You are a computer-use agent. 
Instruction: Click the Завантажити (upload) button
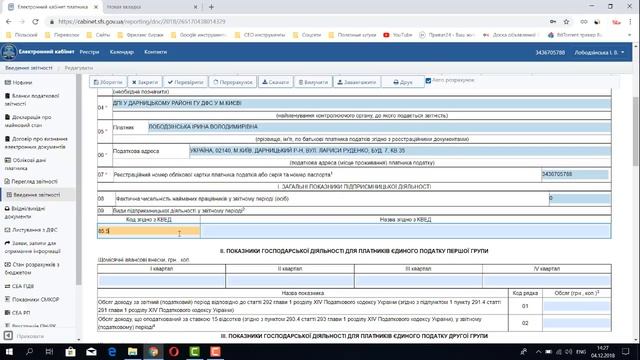(x=357, y=82)
